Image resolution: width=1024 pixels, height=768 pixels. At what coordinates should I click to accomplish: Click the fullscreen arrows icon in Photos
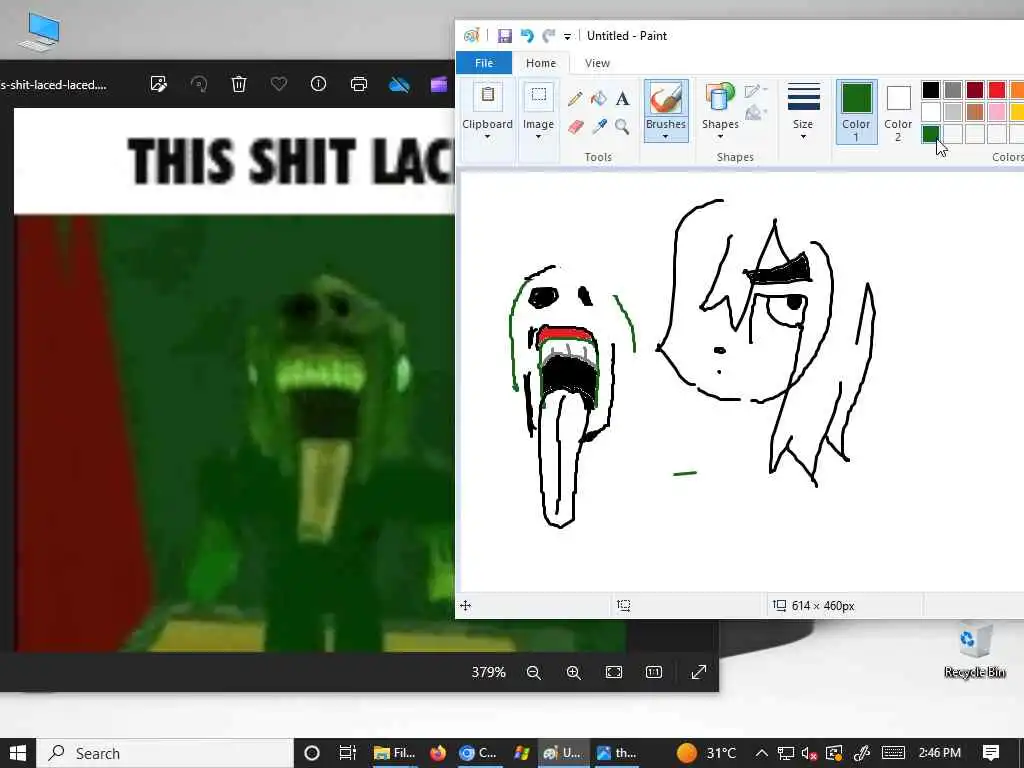coord(699,672)
